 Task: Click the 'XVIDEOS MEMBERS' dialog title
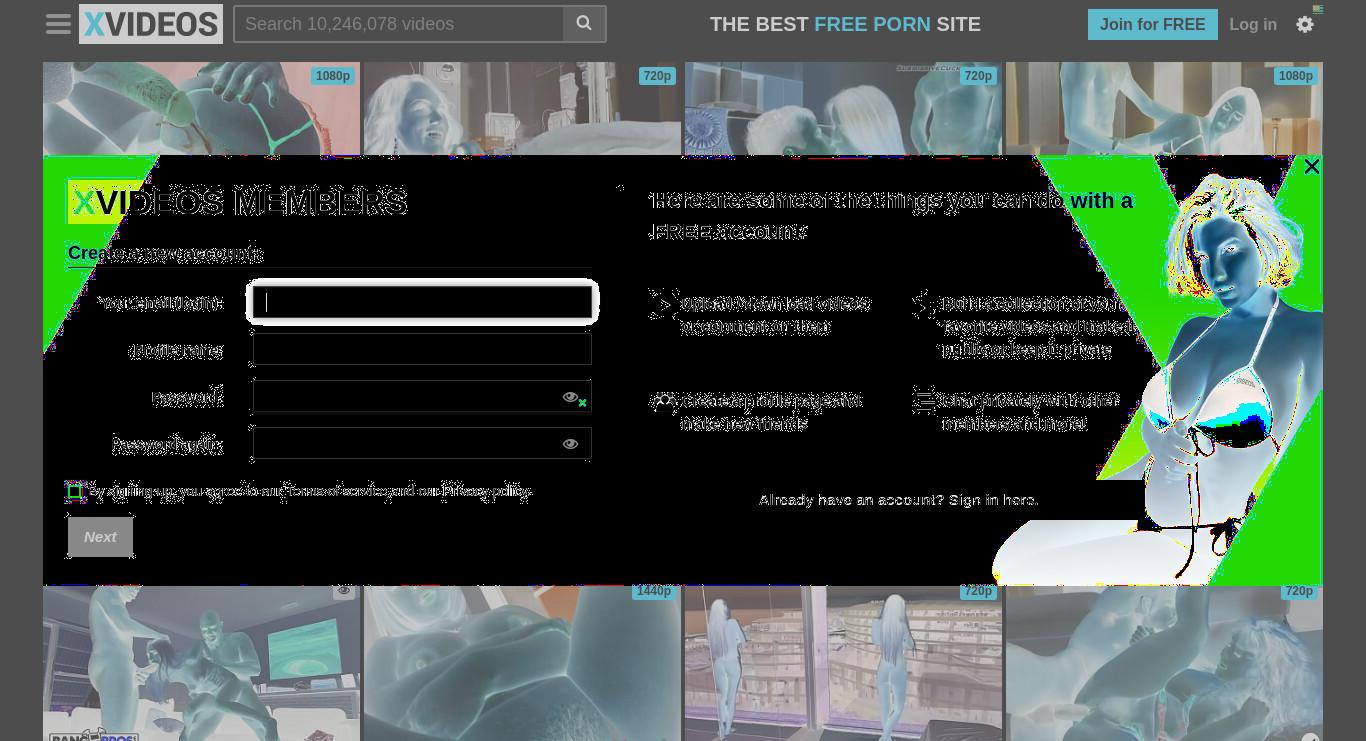[x=238, y=202]
